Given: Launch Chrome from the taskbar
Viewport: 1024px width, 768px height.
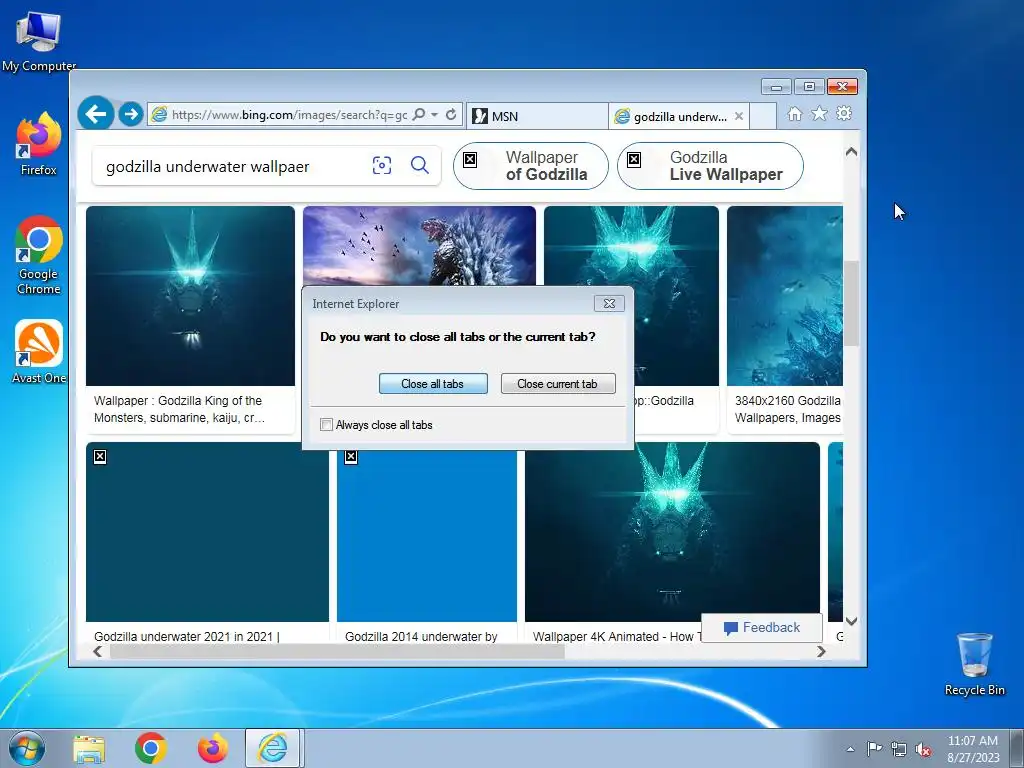Looking at the screenshot, I should (151, 748).
